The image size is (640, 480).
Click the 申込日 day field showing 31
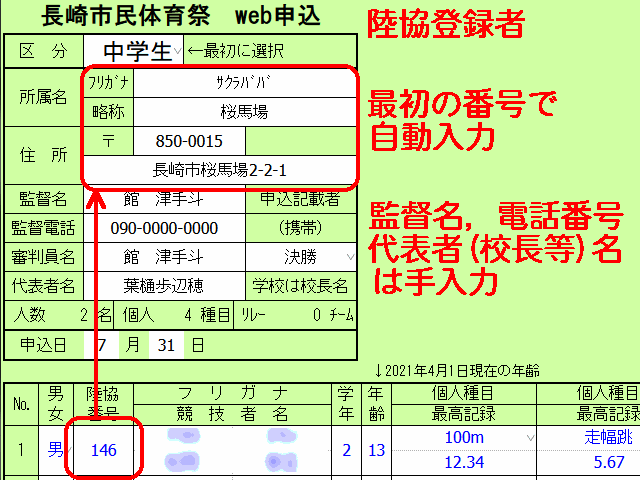(166, 345)
